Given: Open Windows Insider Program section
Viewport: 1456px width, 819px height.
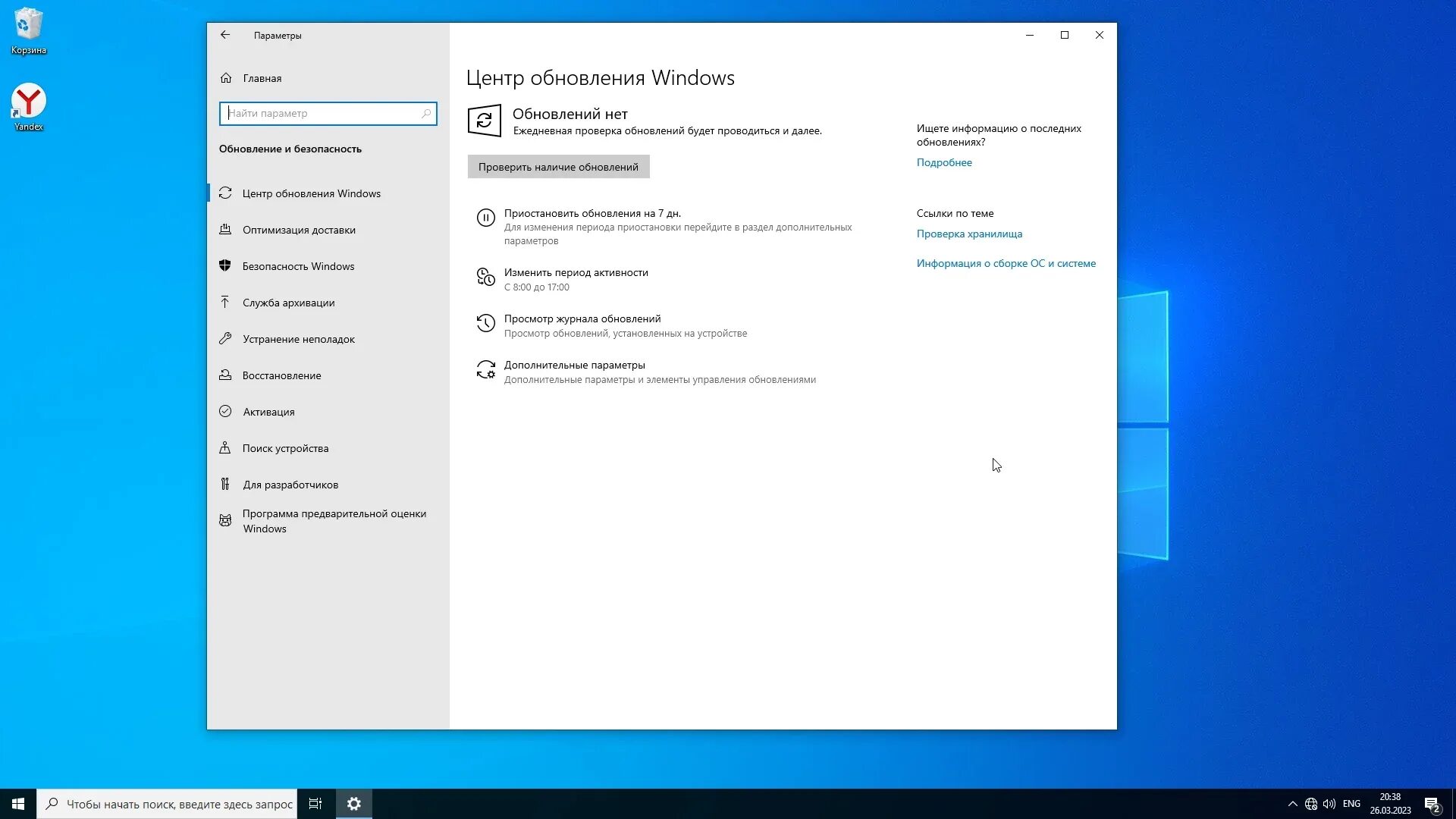Looking at the screenshot, I should (334, 521).
